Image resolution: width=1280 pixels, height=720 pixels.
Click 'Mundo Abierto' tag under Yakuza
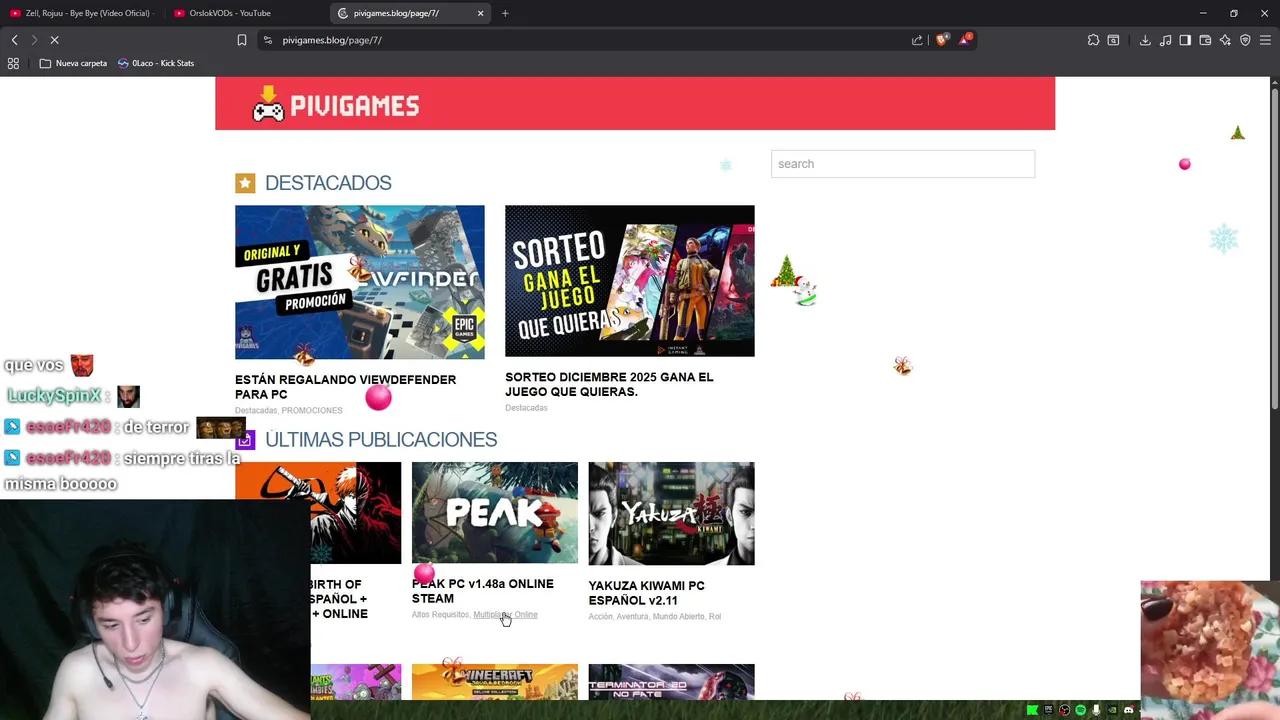coord(678,617)
